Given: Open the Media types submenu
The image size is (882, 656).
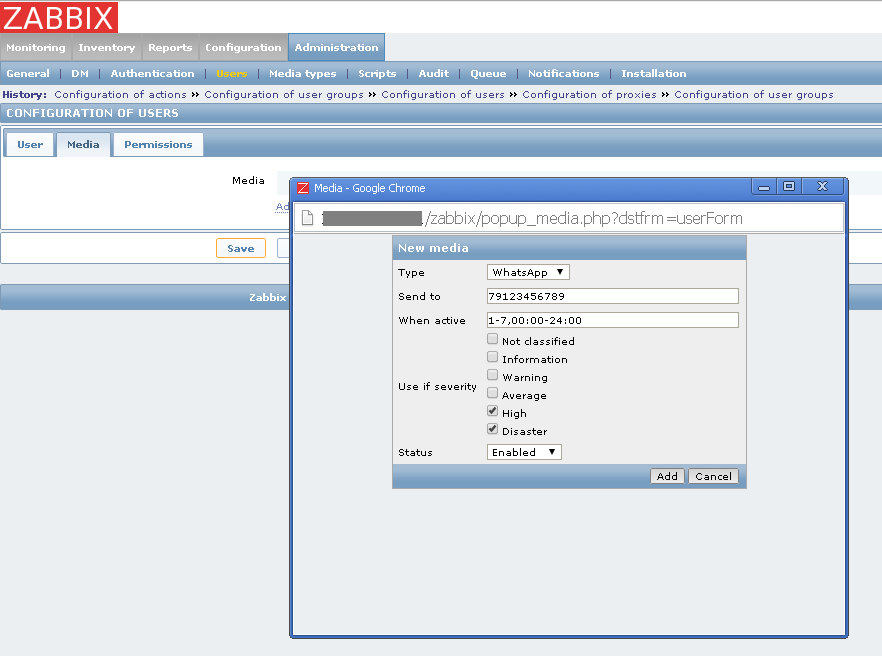Looking at the screenshot, I should 303,73.
